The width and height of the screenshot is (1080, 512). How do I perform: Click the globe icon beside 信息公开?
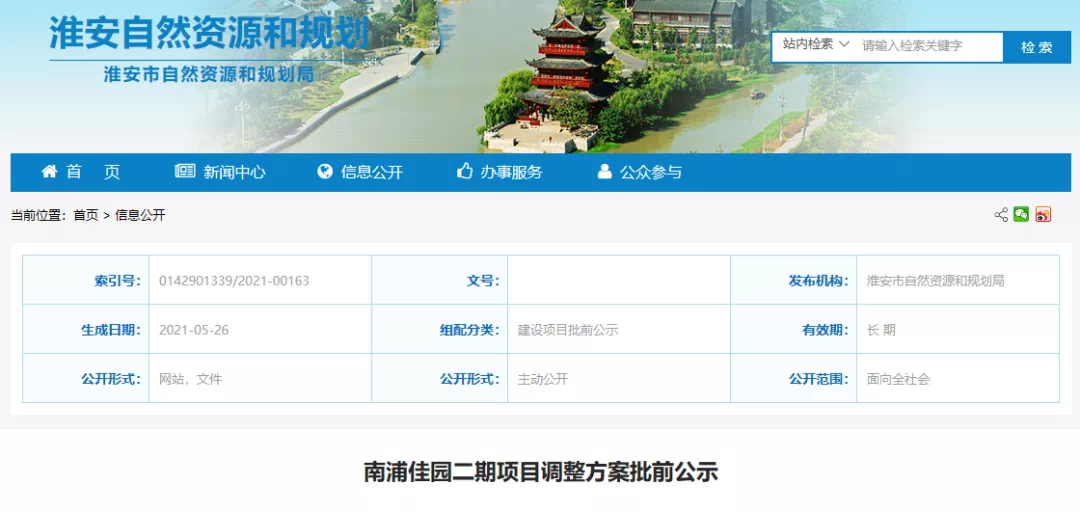325,172
